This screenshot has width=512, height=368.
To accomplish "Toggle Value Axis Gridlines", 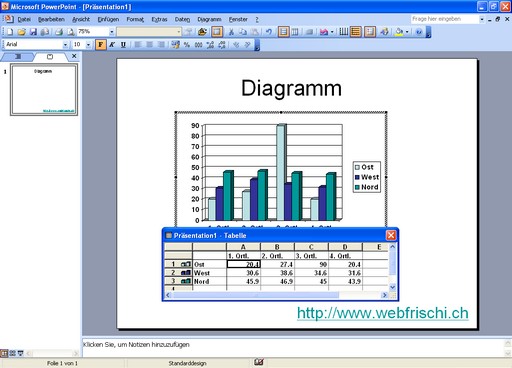I will pos(356,32).
